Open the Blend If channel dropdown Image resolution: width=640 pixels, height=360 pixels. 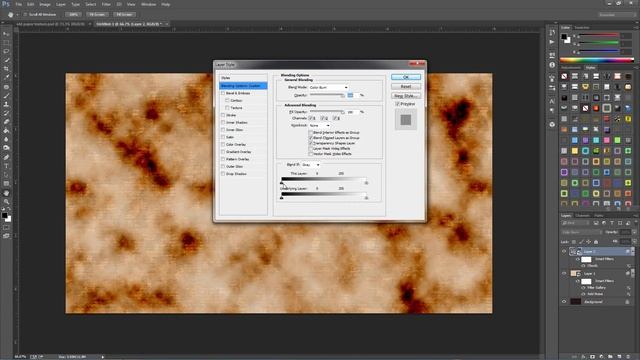point(311,164)
